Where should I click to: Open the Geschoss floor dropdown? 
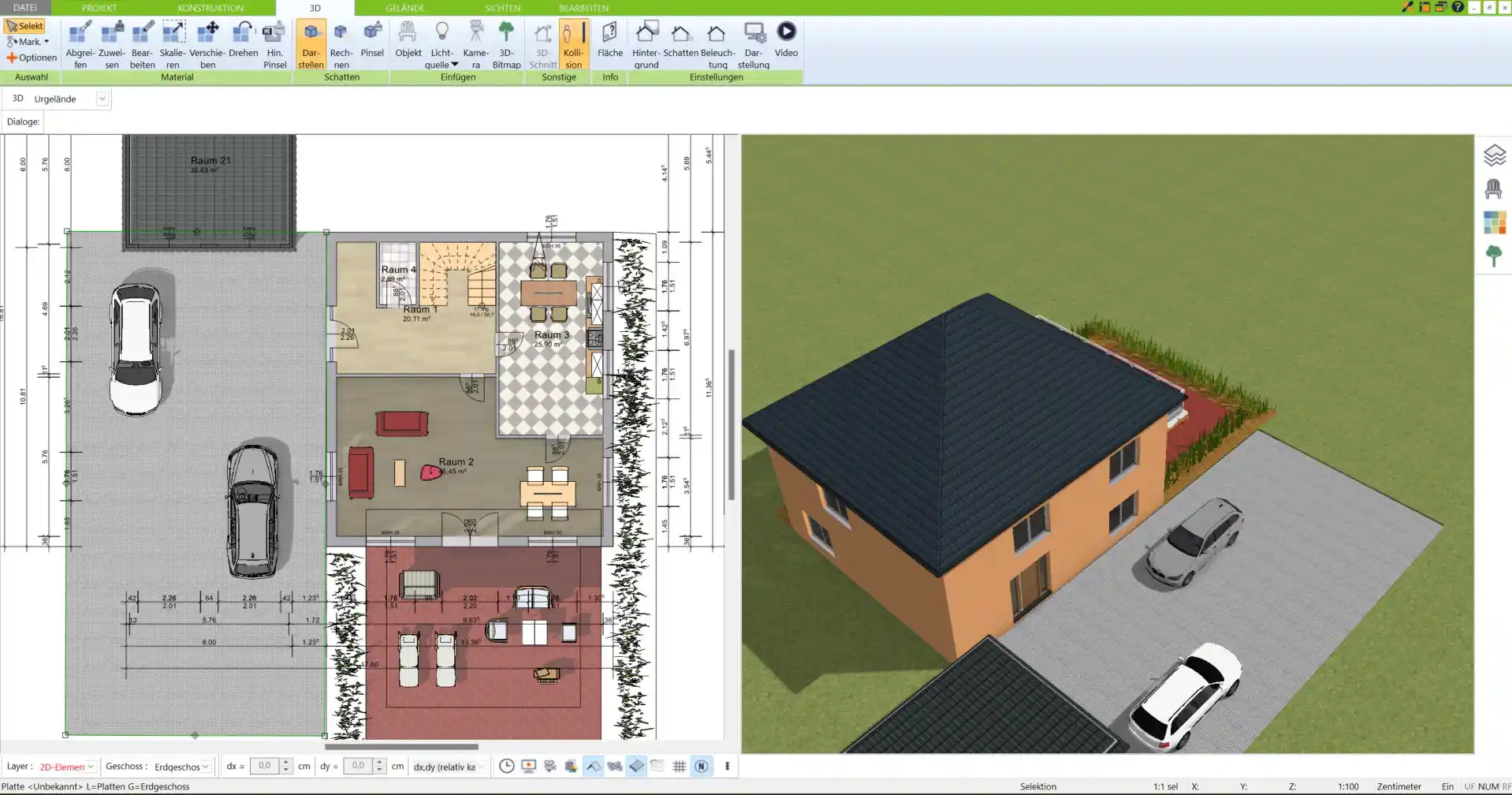tap(205, 767)
